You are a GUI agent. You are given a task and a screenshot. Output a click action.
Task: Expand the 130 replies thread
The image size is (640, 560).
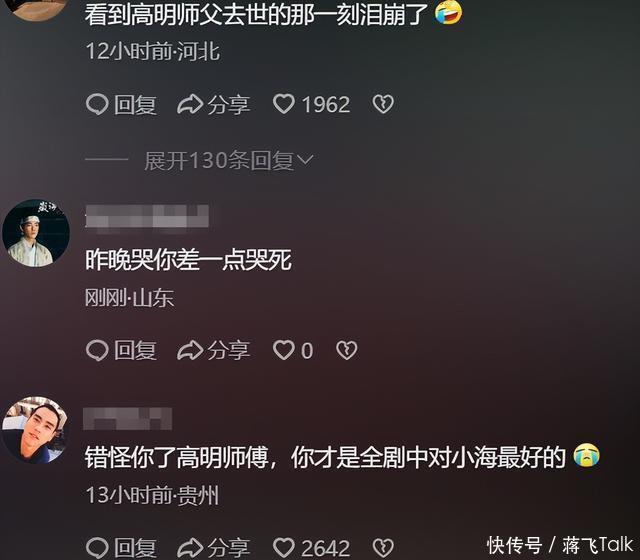pos(229,160)
